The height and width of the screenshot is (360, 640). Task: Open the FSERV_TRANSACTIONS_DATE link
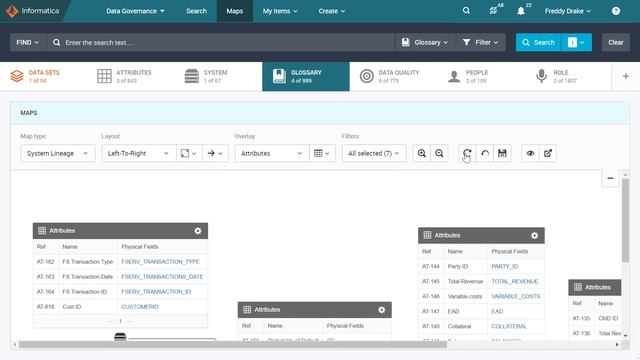[162, 277]
